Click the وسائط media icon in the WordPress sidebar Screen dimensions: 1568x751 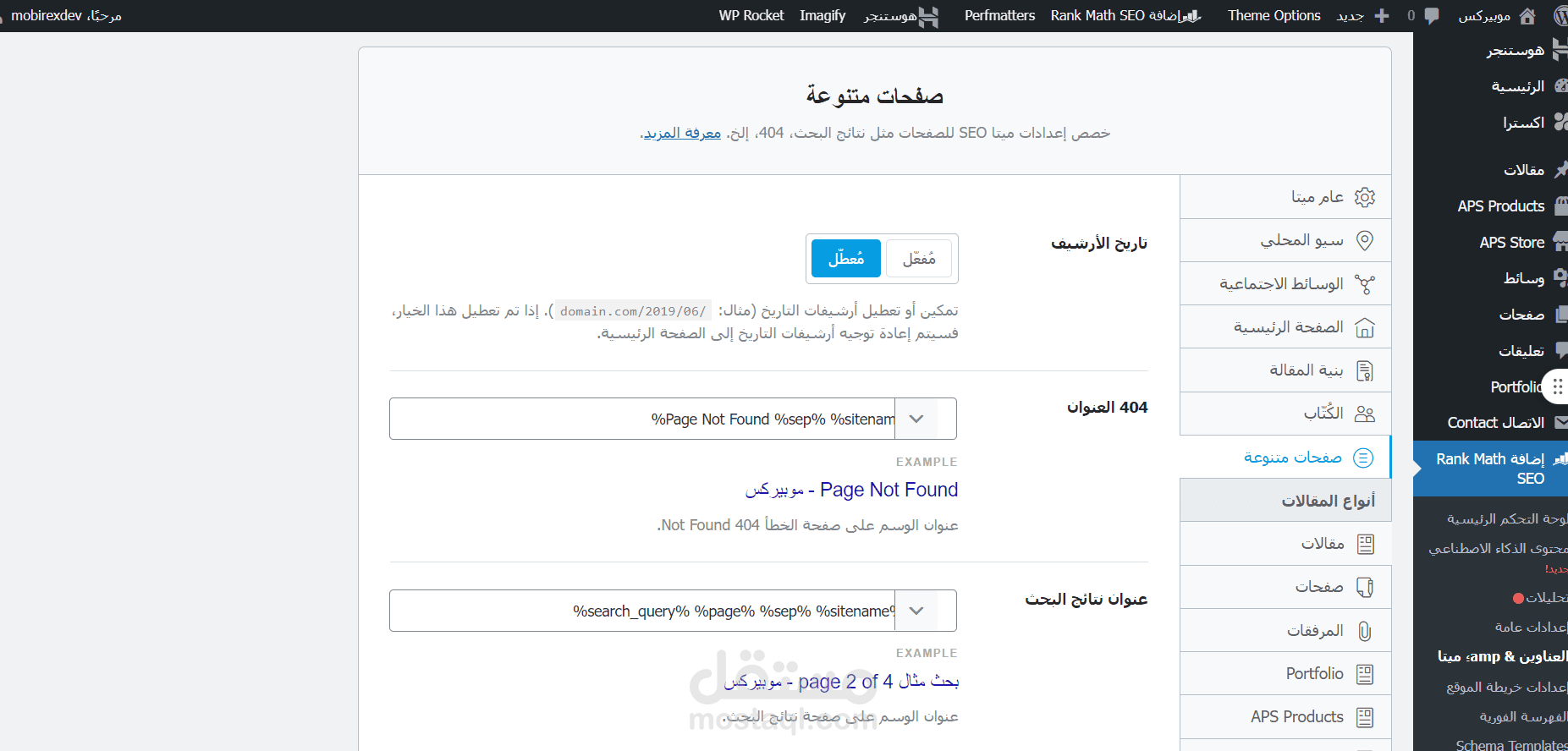click(1560, 277)
